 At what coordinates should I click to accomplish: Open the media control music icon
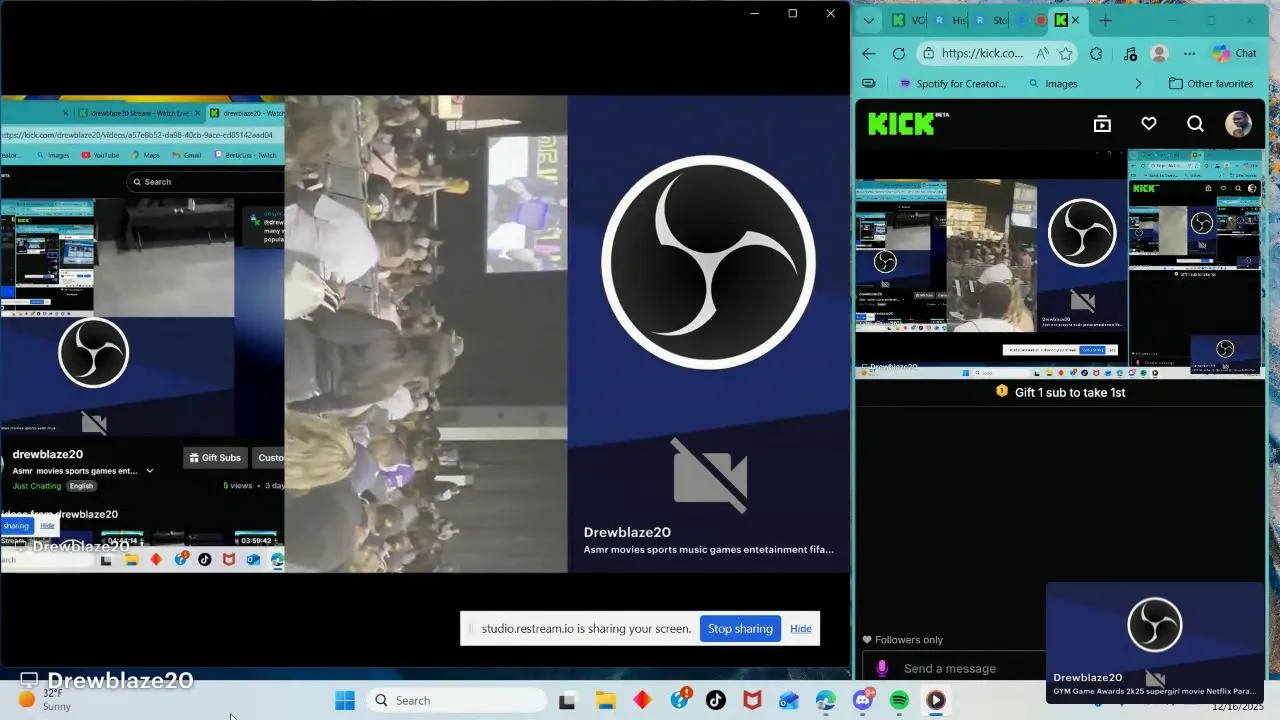click(1130, 54)
